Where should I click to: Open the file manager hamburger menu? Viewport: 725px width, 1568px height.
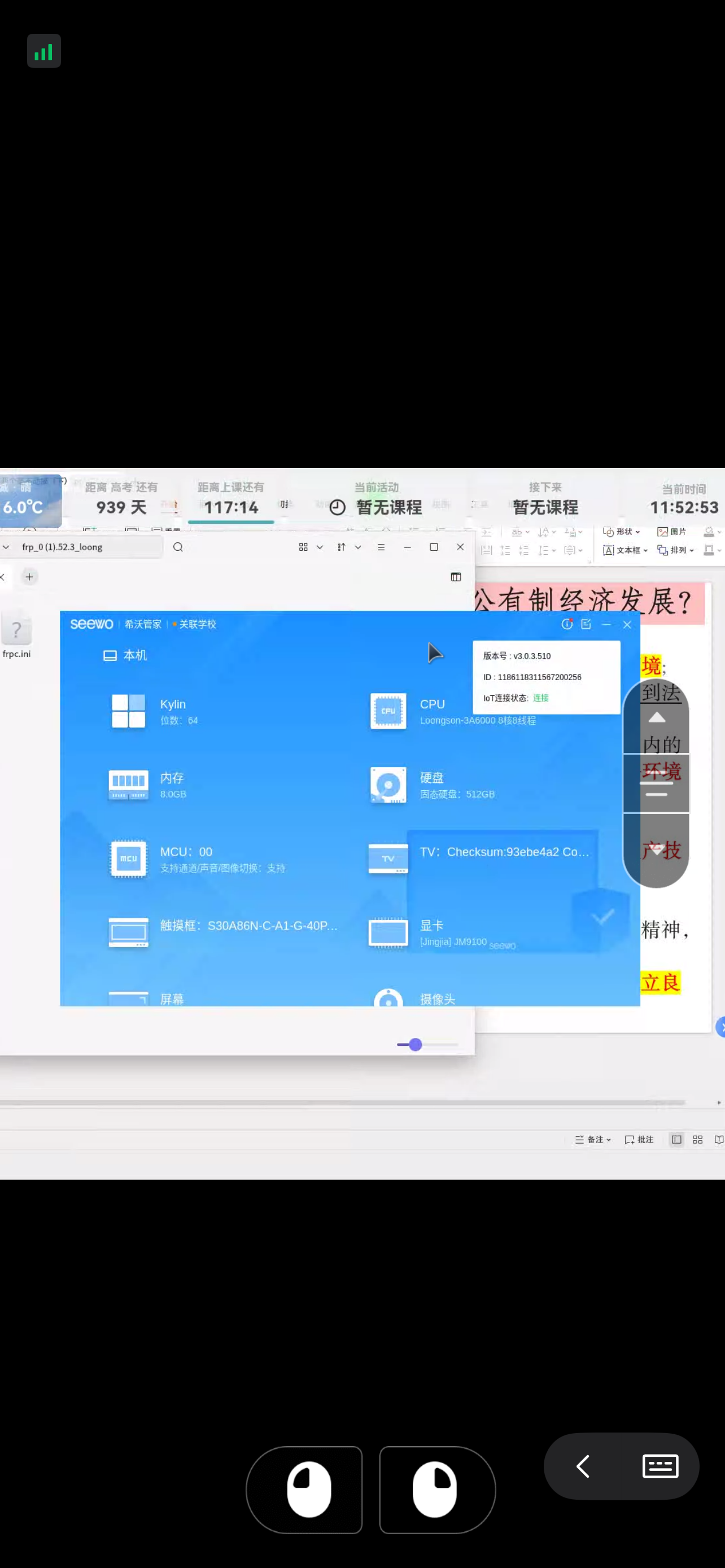coord(381,546)
